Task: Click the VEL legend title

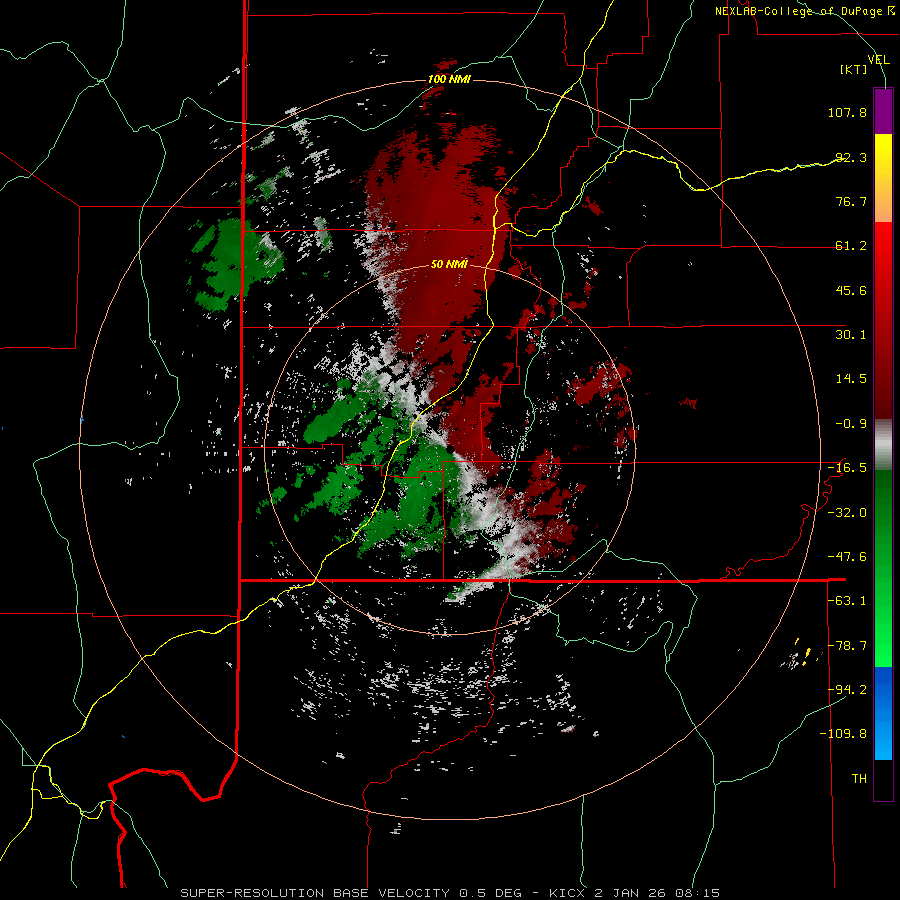Action: tap(878, 59)
